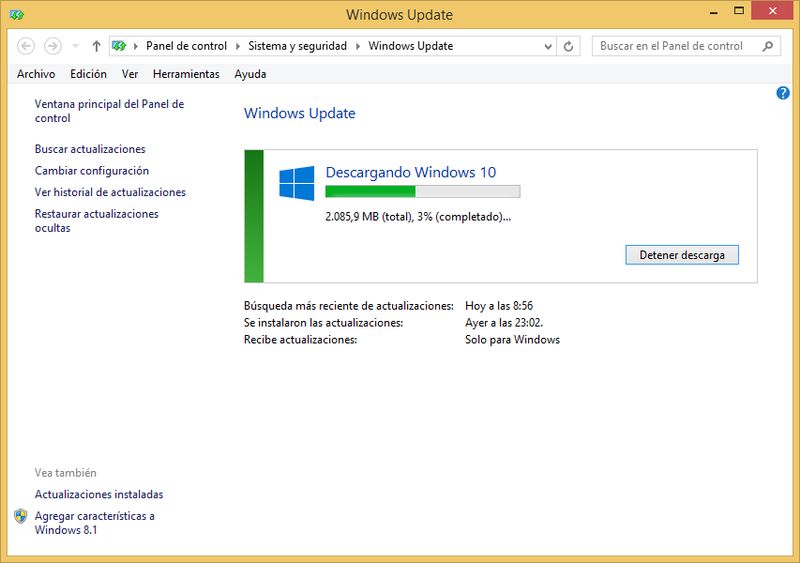Open the Edición menu
This screenshot has width=800, height=563.
(x=88, y=74)
